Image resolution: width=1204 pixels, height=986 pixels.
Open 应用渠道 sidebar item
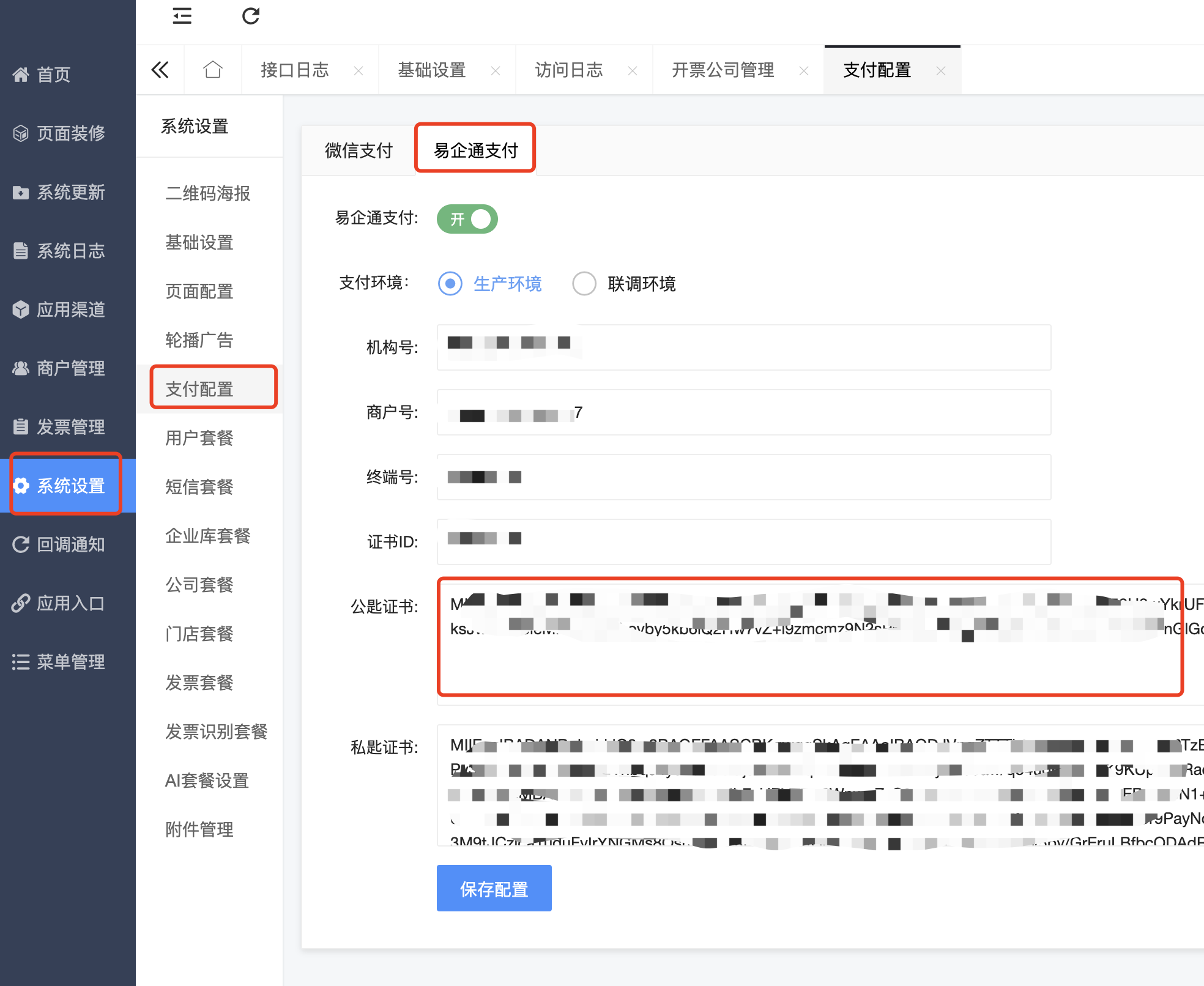tap(70, 310)
